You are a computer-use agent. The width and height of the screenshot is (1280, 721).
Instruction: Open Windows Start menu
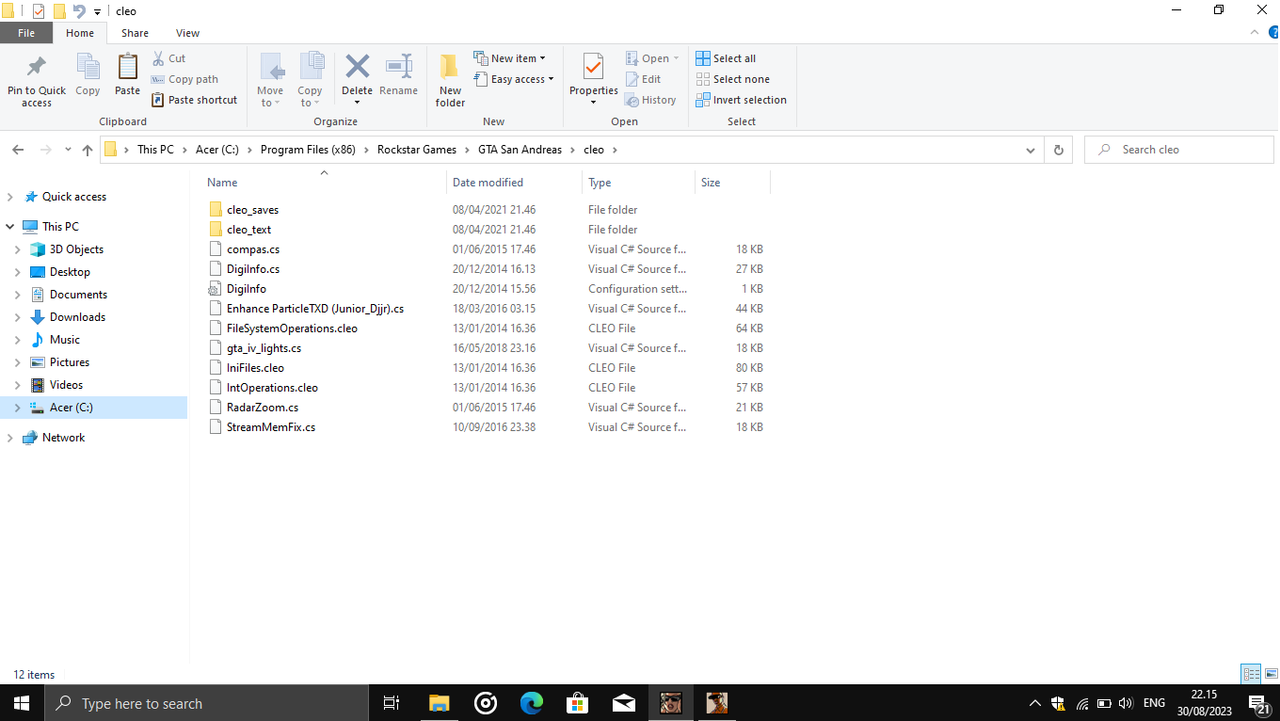(x=21, y=703)
